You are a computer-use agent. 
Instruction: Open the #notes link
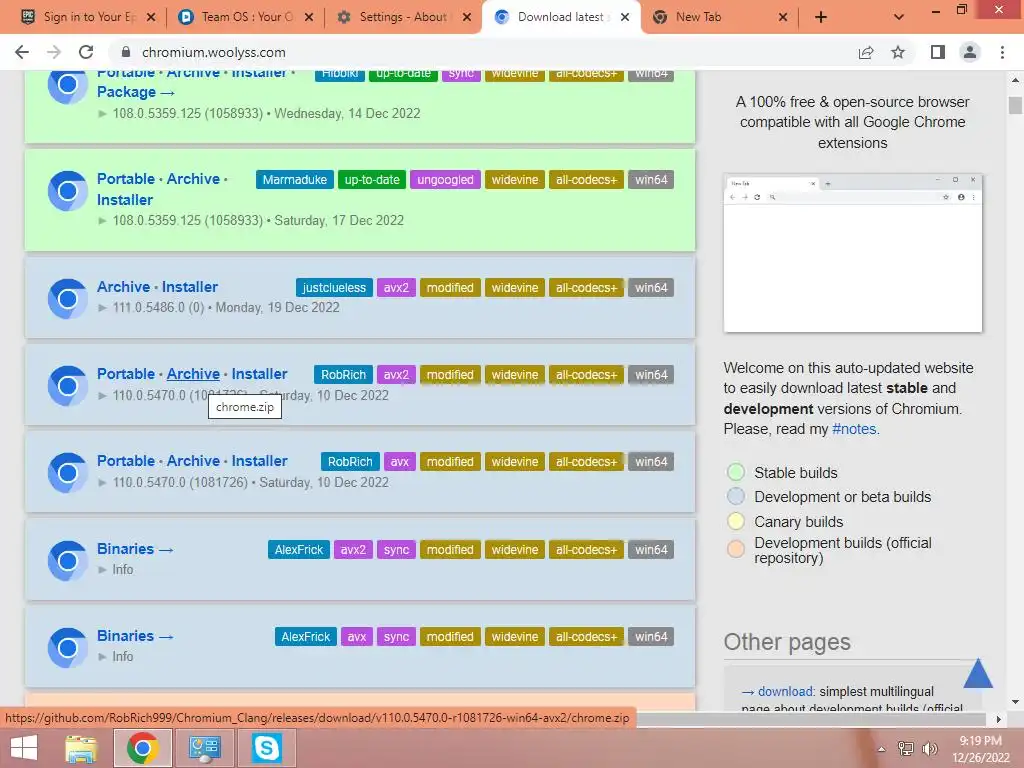pos(856,429)
